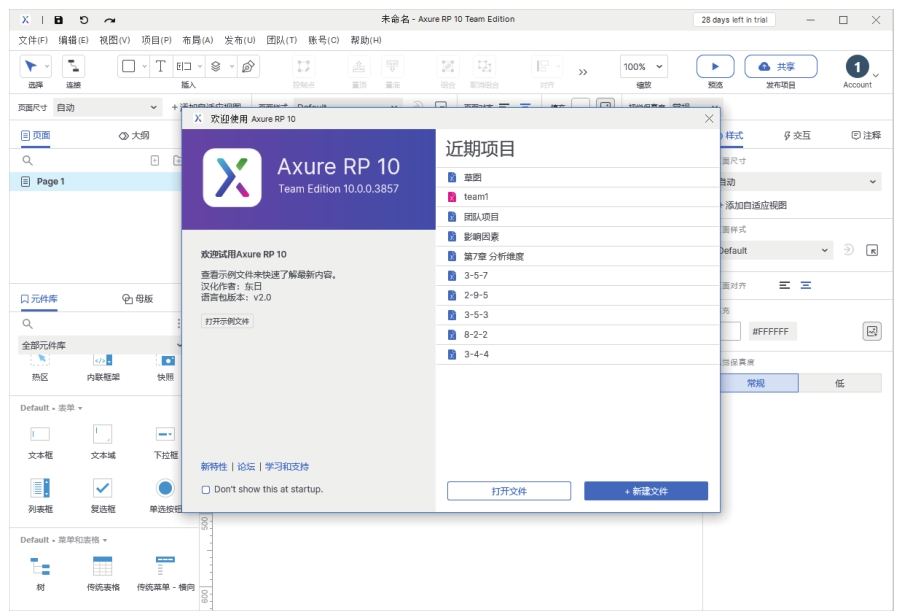
Task: Pick the 复选框 checkbox widget
Action: pyautogui.click(x=103, y=492)
